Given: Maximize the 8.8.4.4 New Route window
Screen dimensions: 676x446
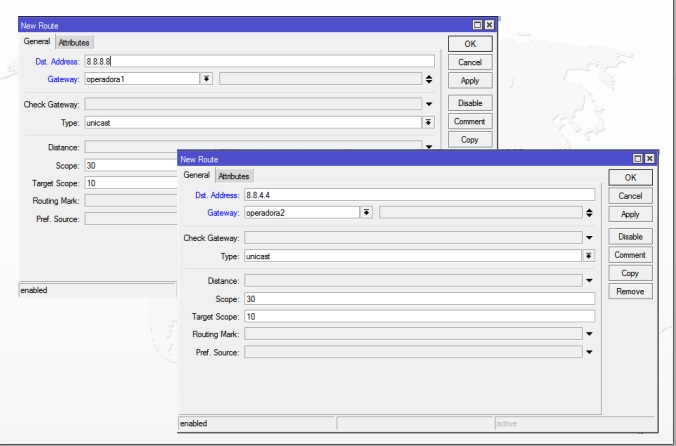Looking at the screenshot, I should 637,159.
